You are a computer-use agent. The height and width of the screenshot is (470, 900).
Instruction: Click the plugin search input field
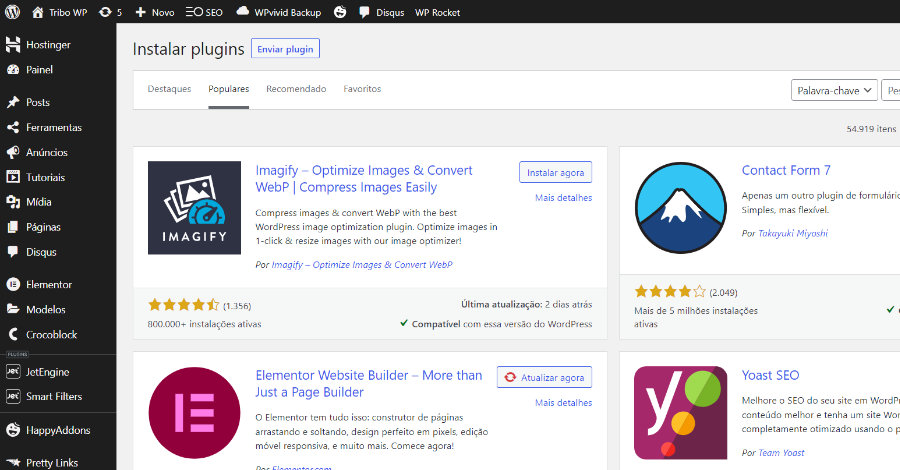(x=890, y=90)
